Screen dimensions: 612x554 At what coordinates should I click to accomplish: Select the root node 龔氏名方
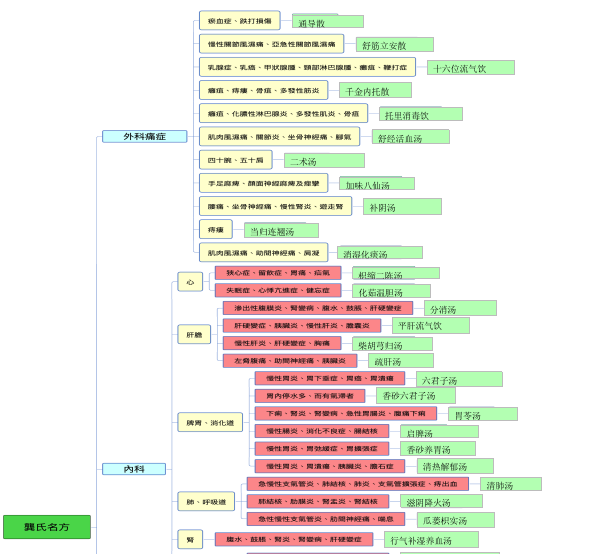[47, 527]
